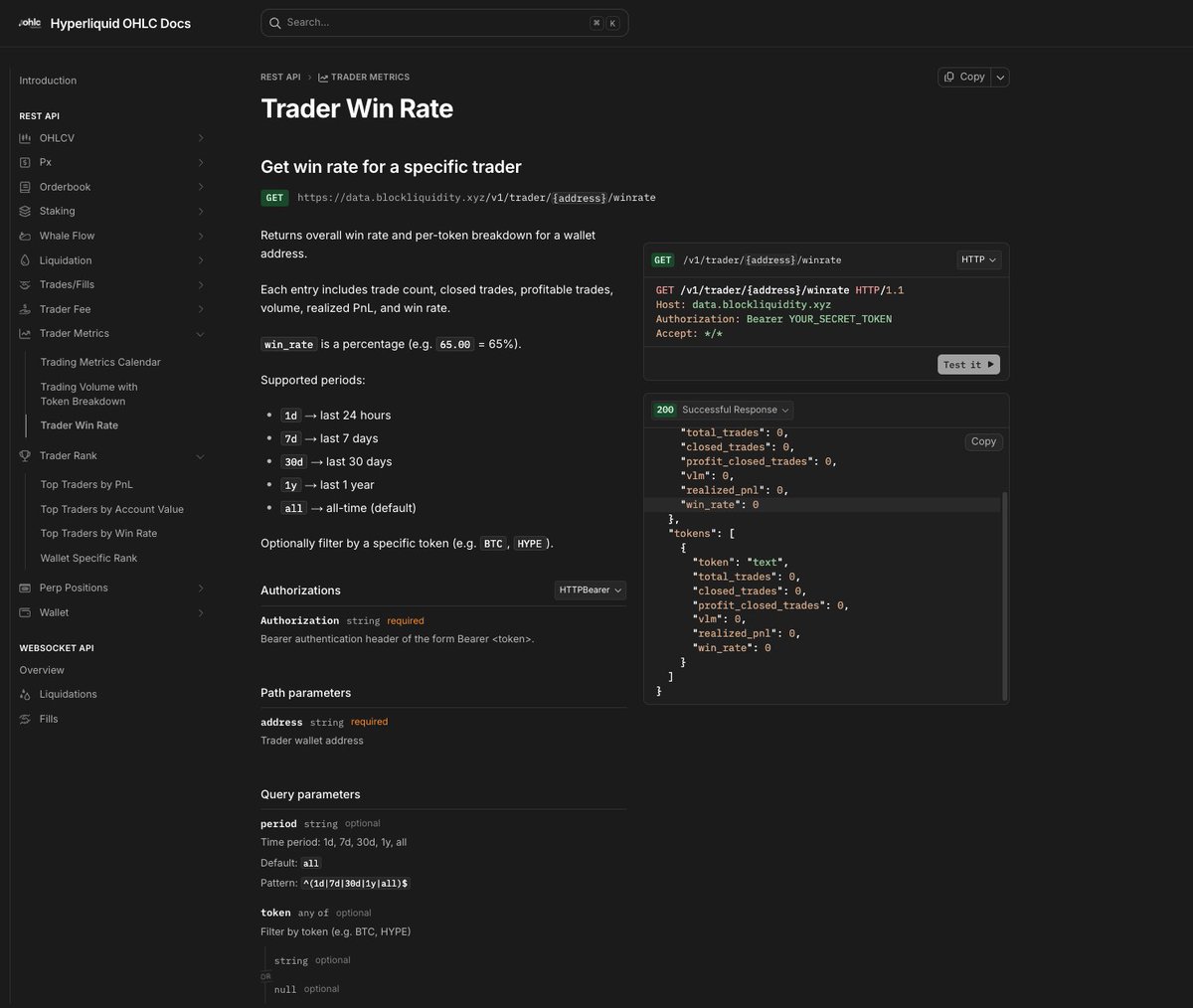Click the Hyperliquid OHLC Docs logo
The height and width of the screenshot is (1008, 1193).
(x=30, y=23)
